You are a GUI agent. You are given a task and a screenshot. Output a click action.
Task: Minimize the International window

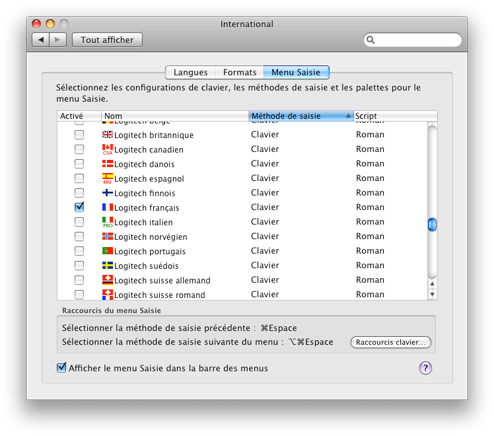[50, 24]
